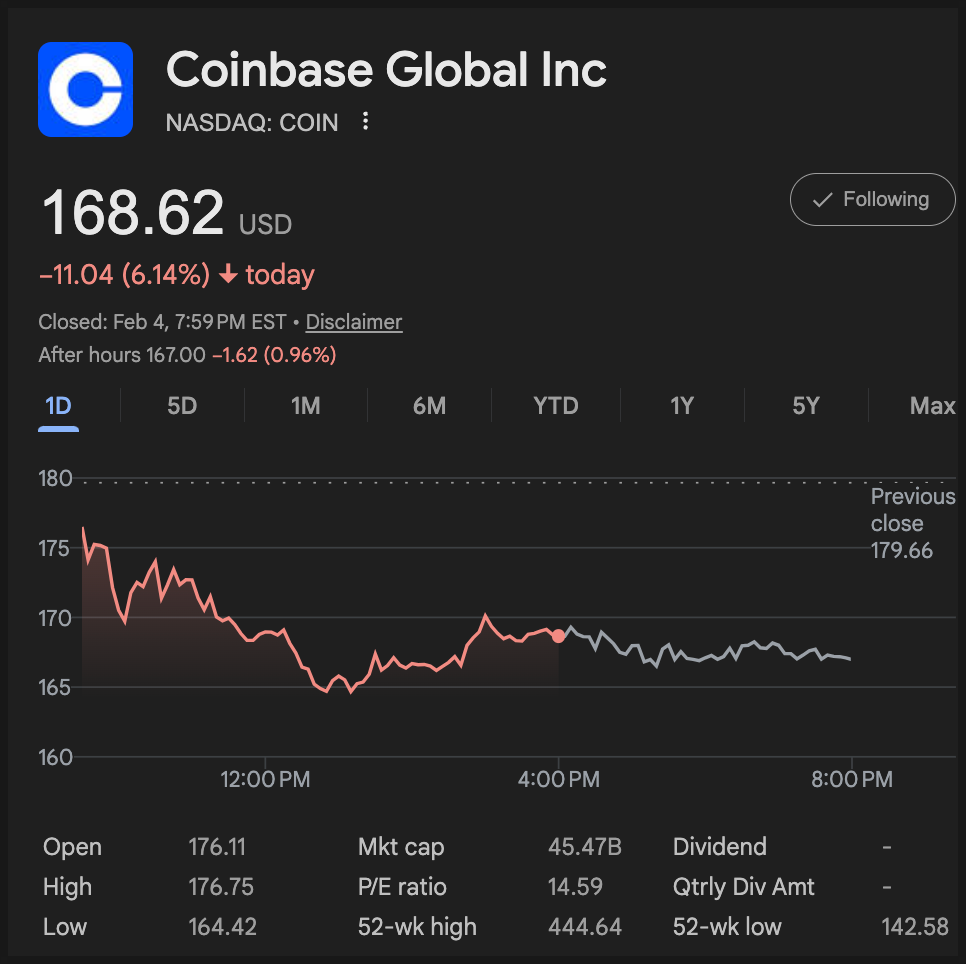The height and width of the screenshot is (964, 966).
Task: Click the 4:00 PM closing price marker dot
Action: [x=558, y=636]
